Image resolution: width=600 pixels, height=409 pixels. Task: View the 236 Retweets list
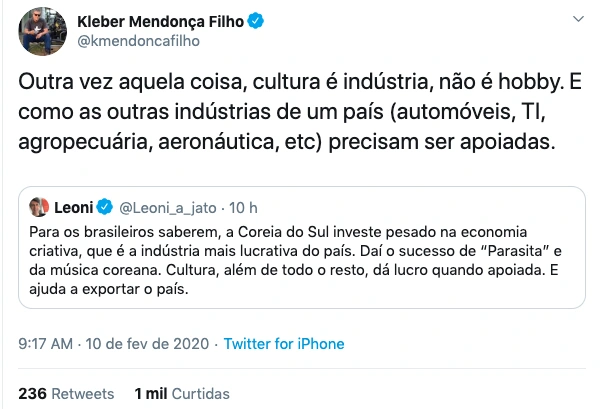tap(66, 393)
